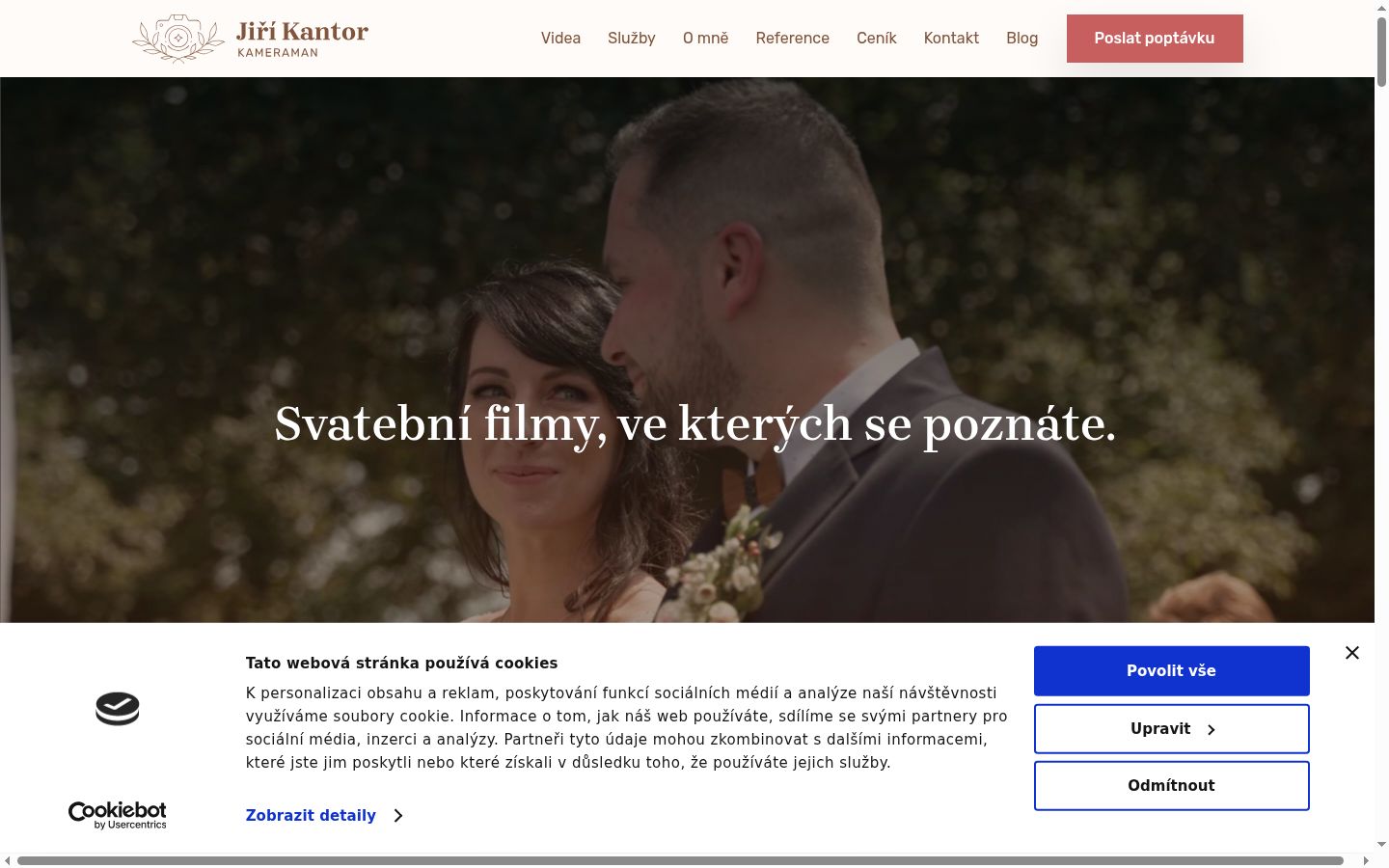Click the scroll up arrow
Screen dimensions: 1389x868
click(1381, 7)
